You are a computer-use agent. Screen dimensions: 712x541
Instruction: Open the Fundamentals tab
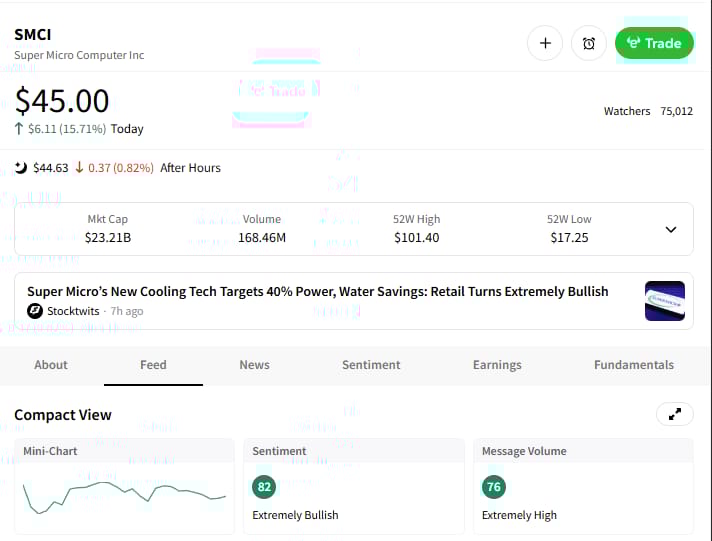634,365
